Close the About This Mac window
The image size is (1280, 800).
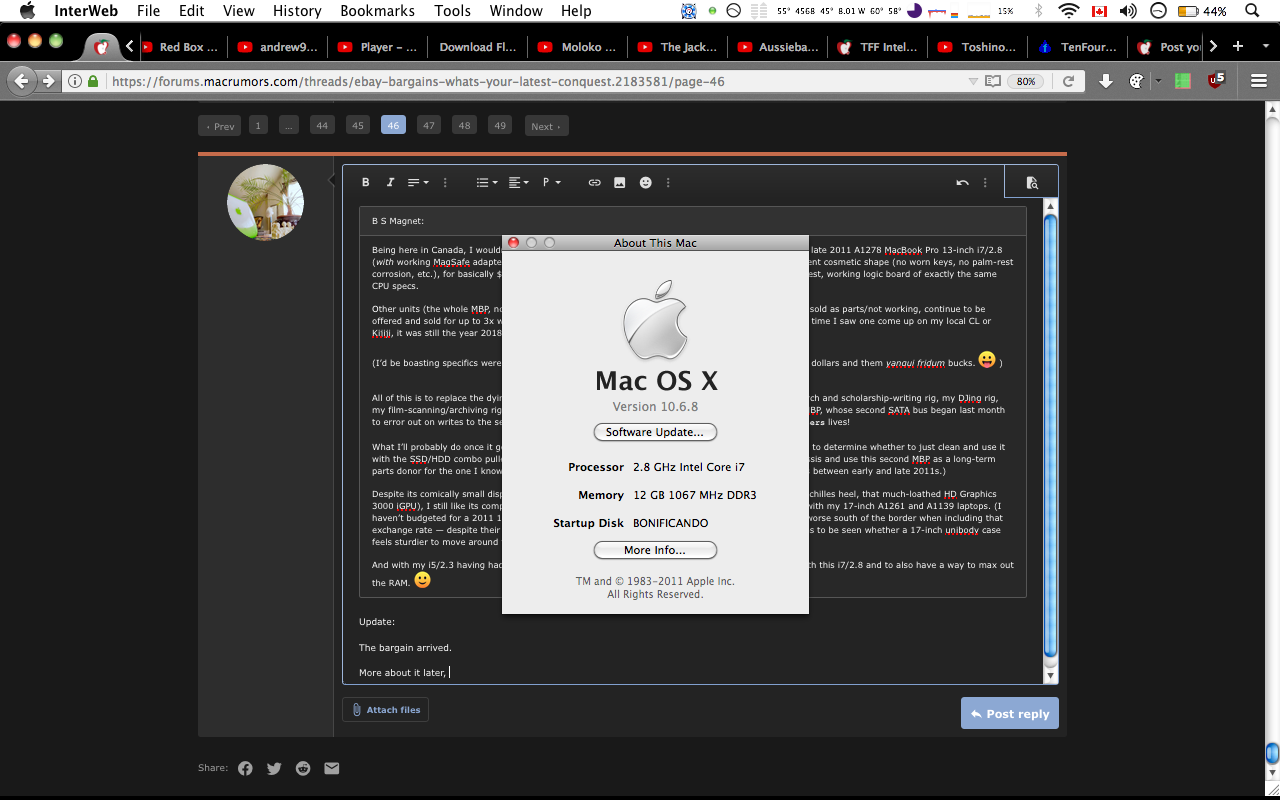pyautogui.click(x=514, y=243)
